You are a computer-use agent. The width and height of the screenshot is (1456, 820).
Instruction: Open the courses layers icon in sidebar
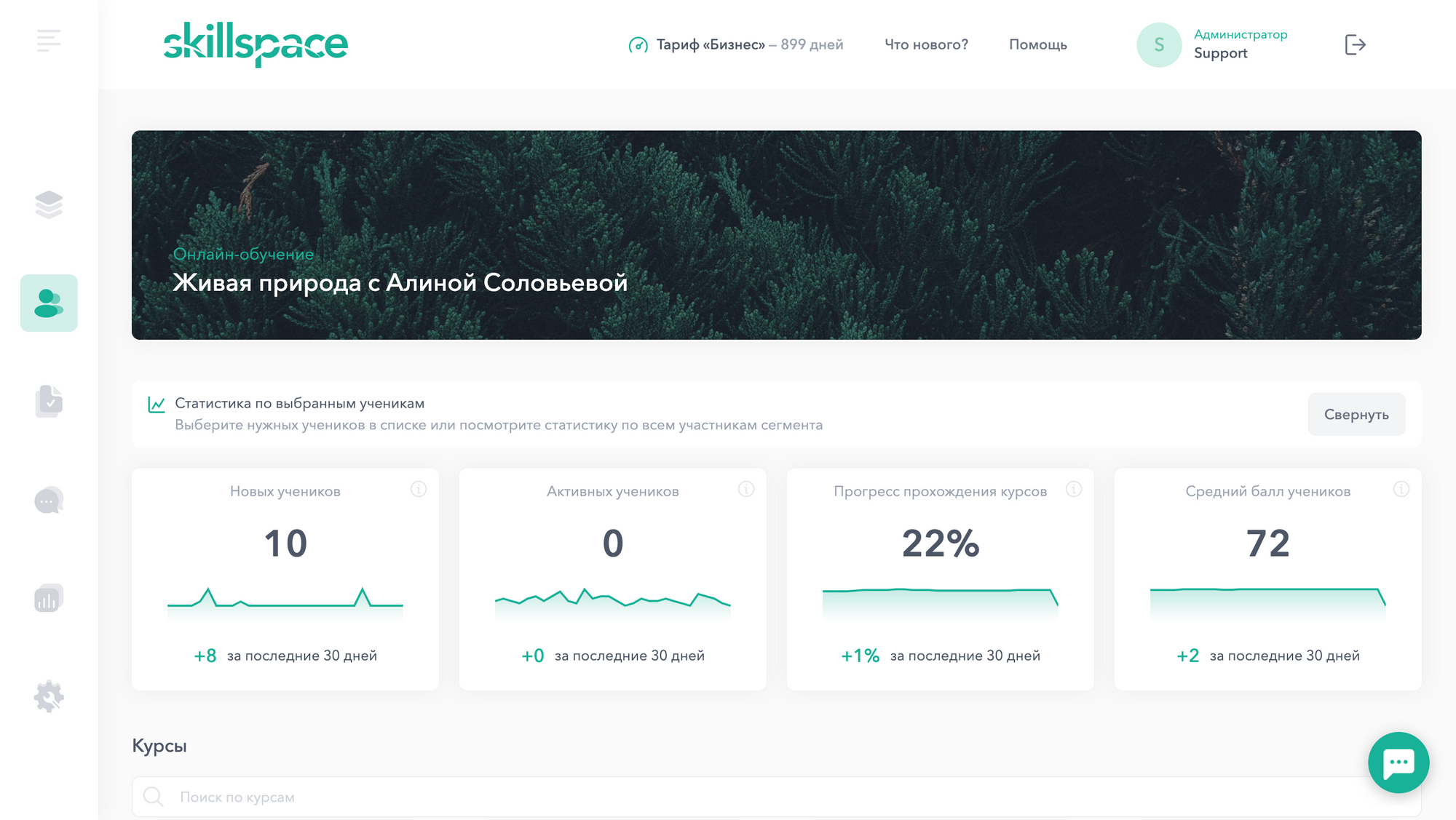point(49,204)
